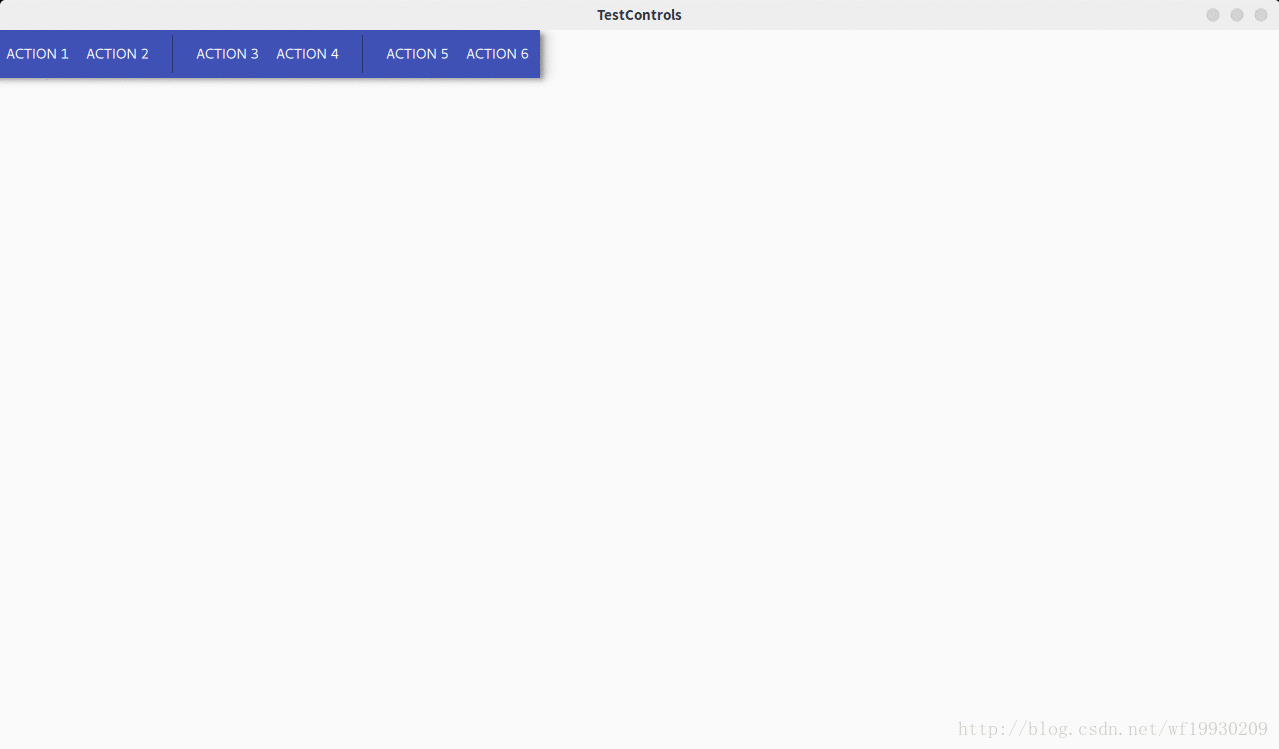
Task: Close the TestControls window
Action: pos(1261,15)
